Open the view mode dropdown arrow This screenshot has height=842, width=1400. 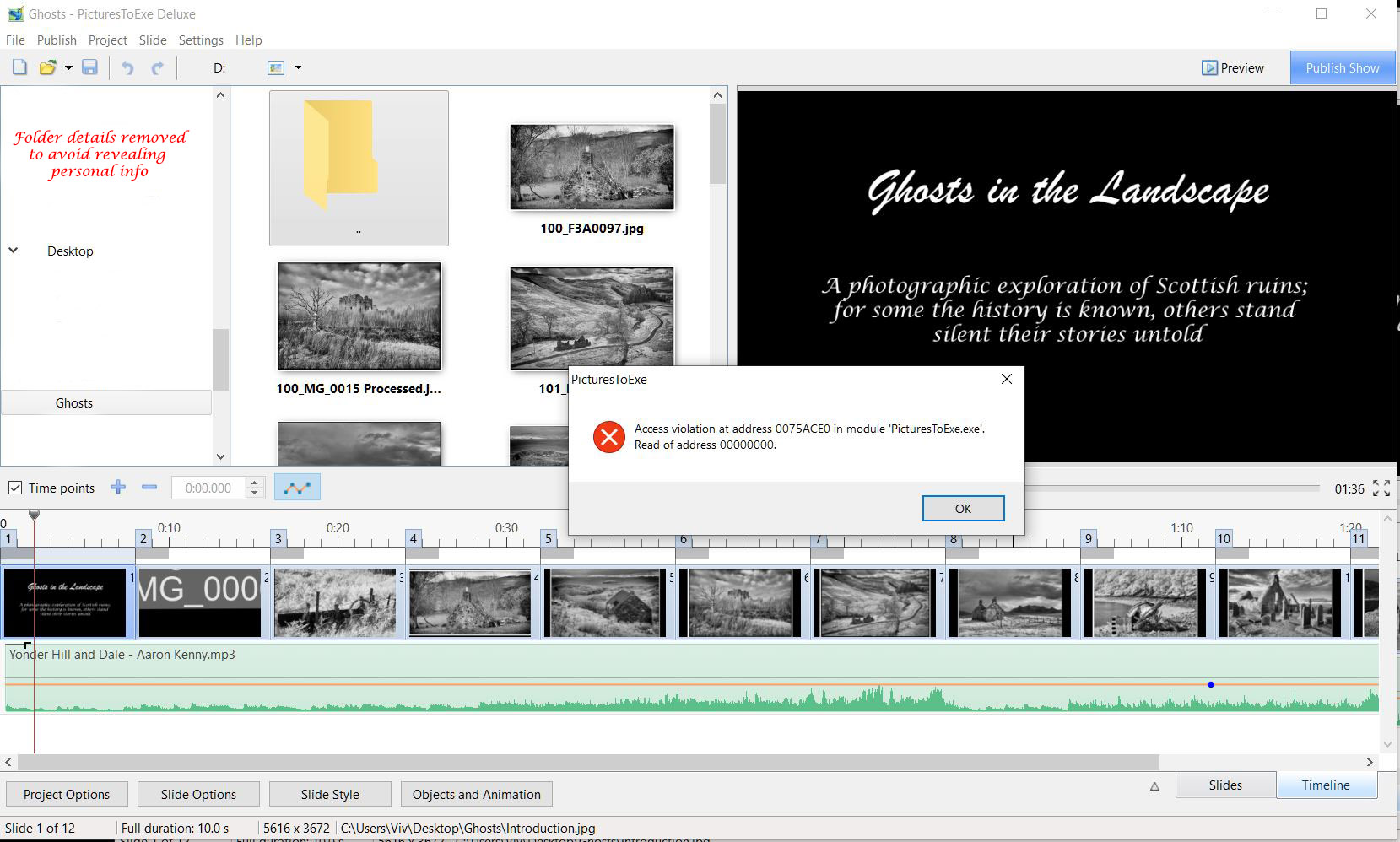[x=298, y=67]
